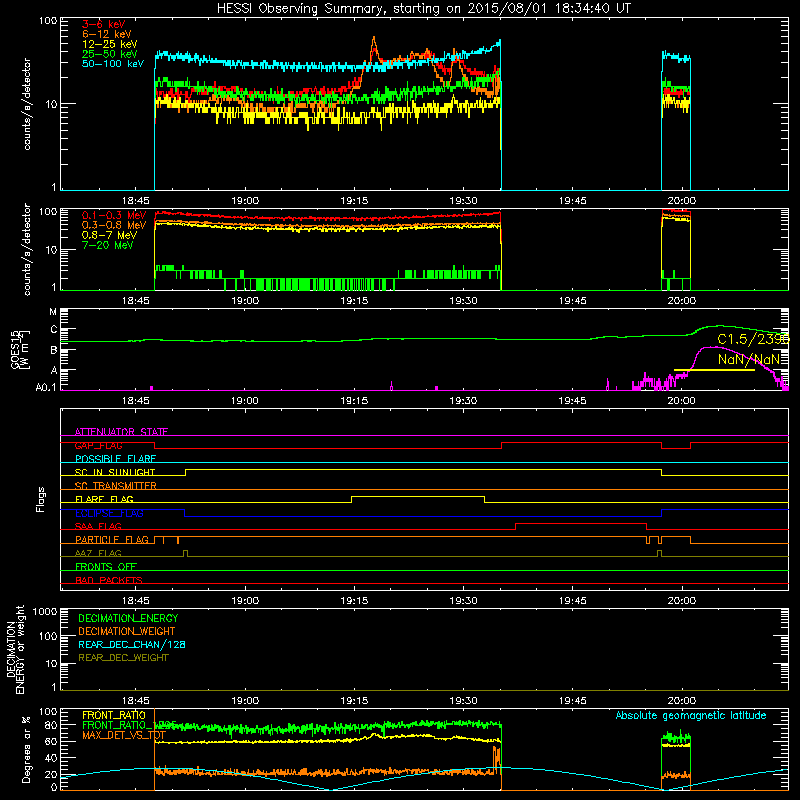Click the 20:00 tick label beneath the GOES panel
Screen dimensions: 800x800
pyautogui.click(x=682, y=401)
